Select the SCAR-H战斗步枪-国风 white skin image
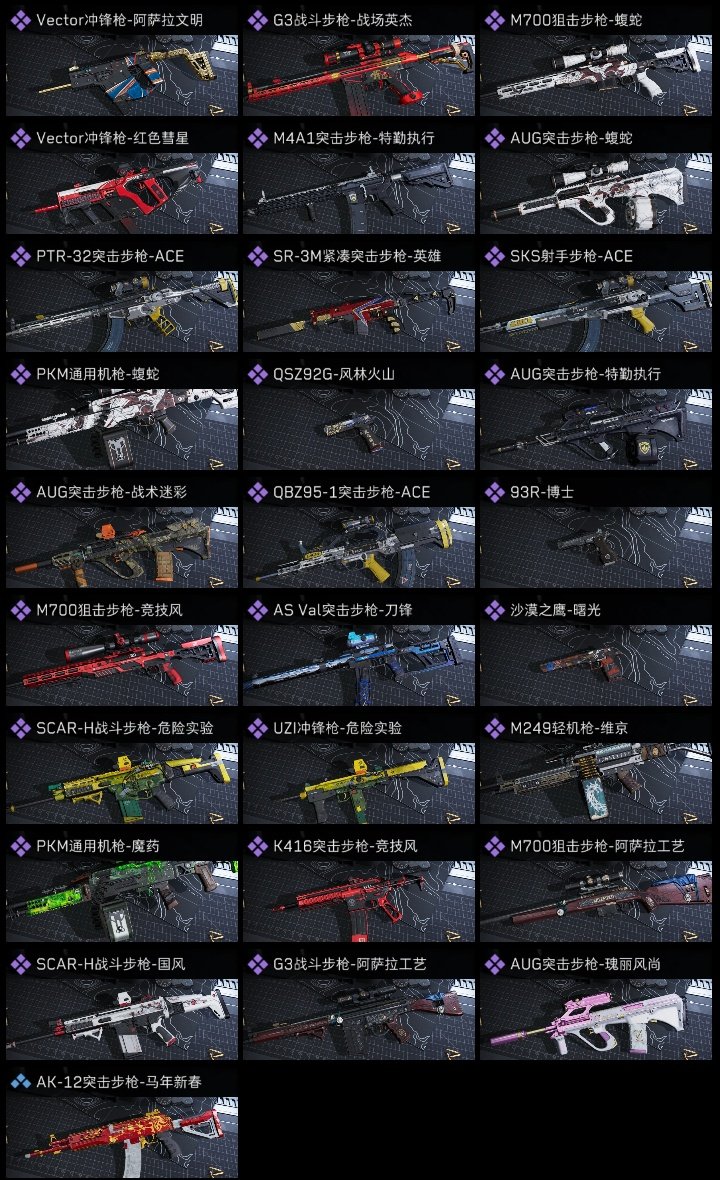Viewport: 720px width, 1180px height. [122, 1019]
